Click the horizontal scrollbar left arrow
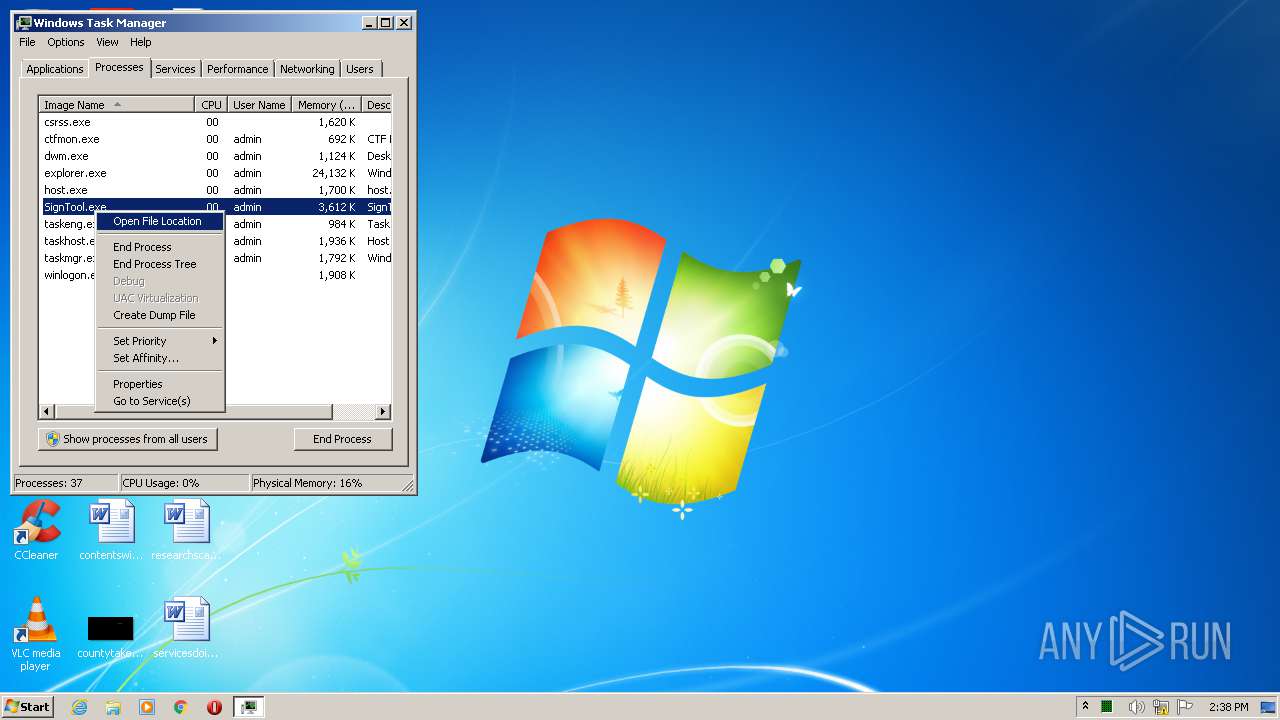Screen dimensions: 1280x720 pyautogui.click(x=47, y=412)
